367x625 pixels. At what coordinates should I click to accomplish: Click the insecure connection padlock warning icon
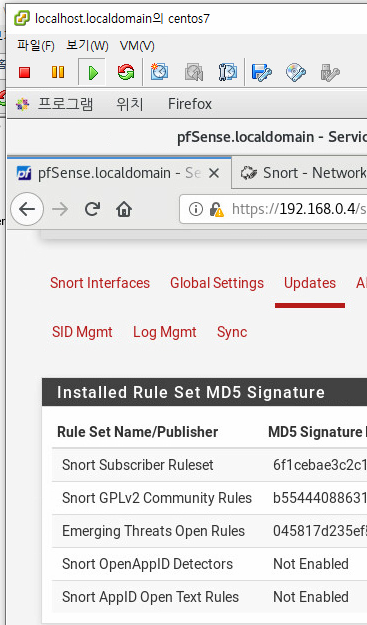click(x=217, y=210)
